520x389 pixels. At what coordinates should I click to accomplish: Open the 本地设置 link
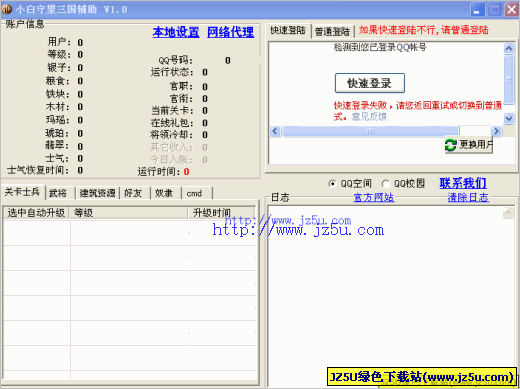pos(176,32)
